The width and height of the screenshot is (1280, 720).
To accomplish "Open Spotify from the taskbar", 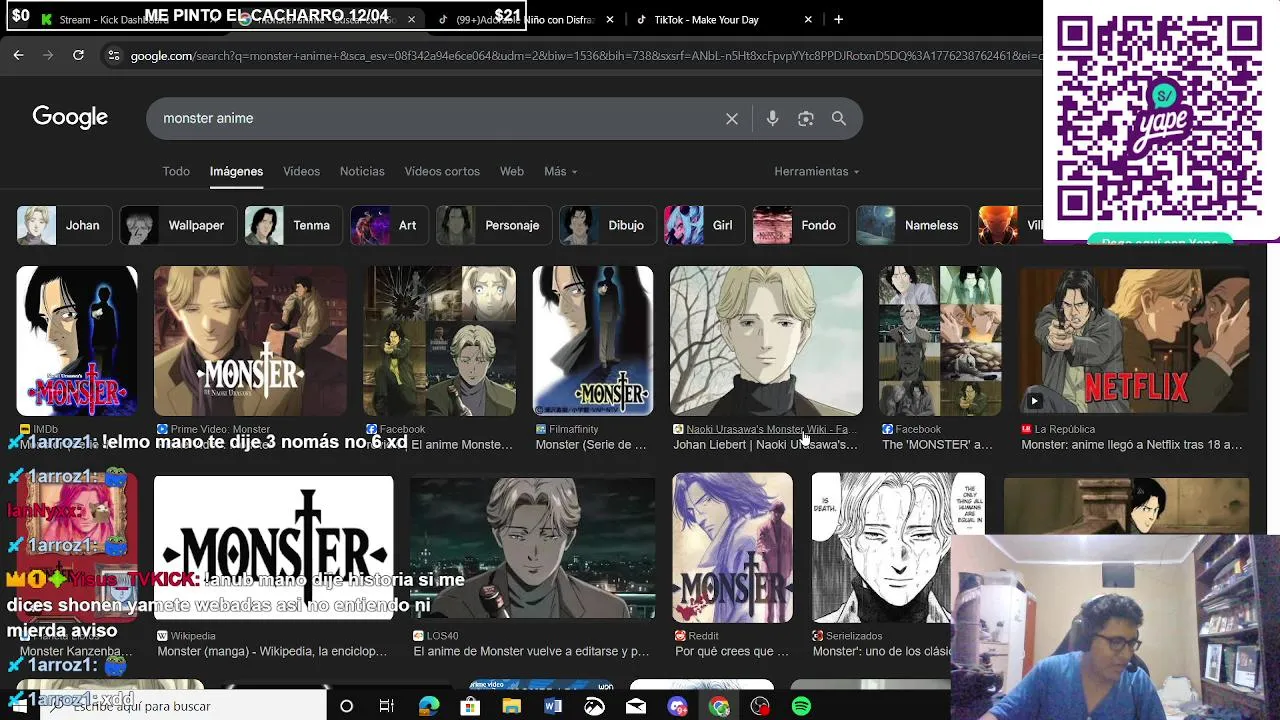I will (801, 706).
